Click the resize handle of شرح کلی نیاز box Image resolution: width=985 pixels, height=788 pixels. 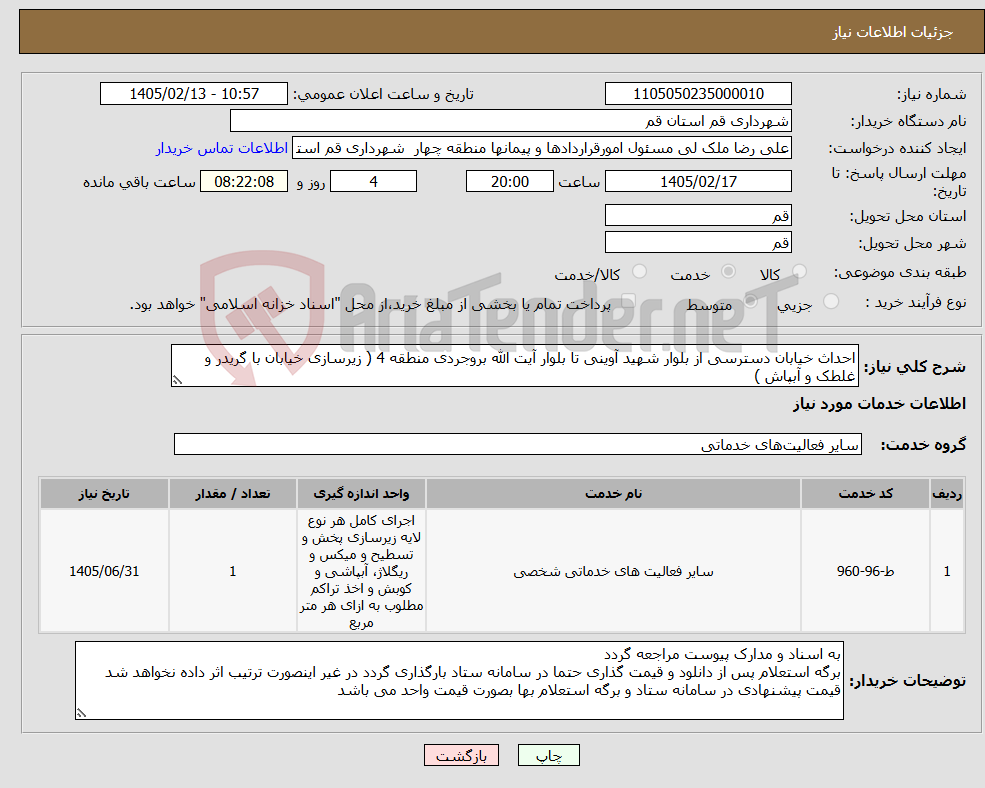[177, 380]
